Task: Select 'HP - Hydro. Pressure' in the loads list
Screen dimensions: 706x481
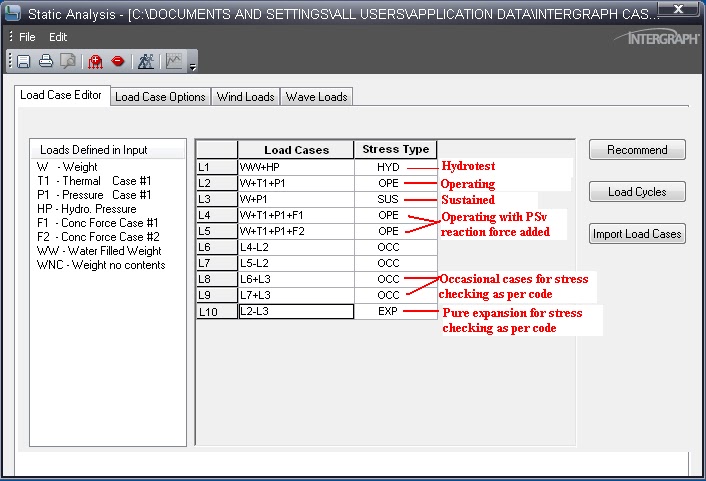Action: 86,209
